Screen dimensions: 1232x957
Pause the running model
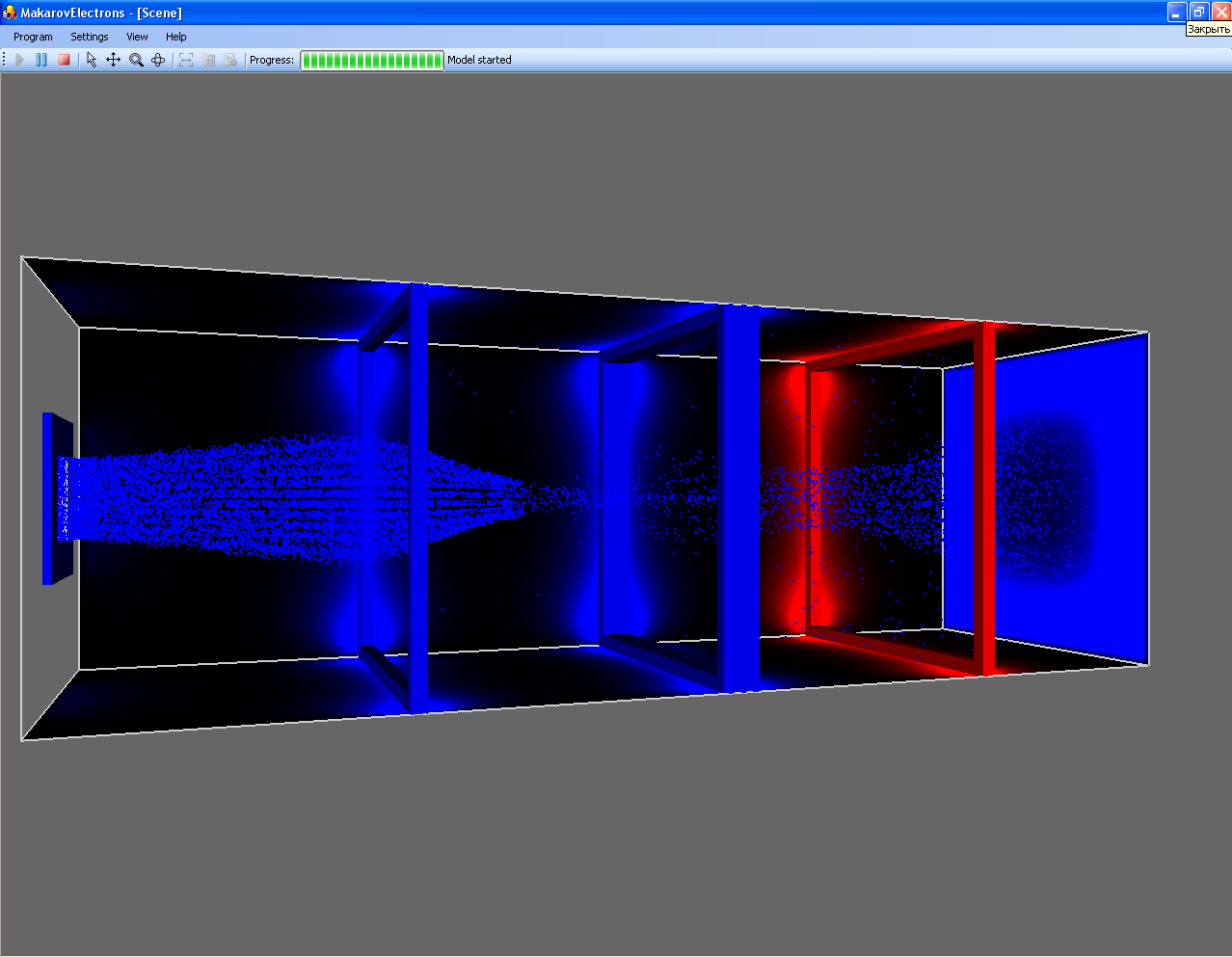(41, 60)
